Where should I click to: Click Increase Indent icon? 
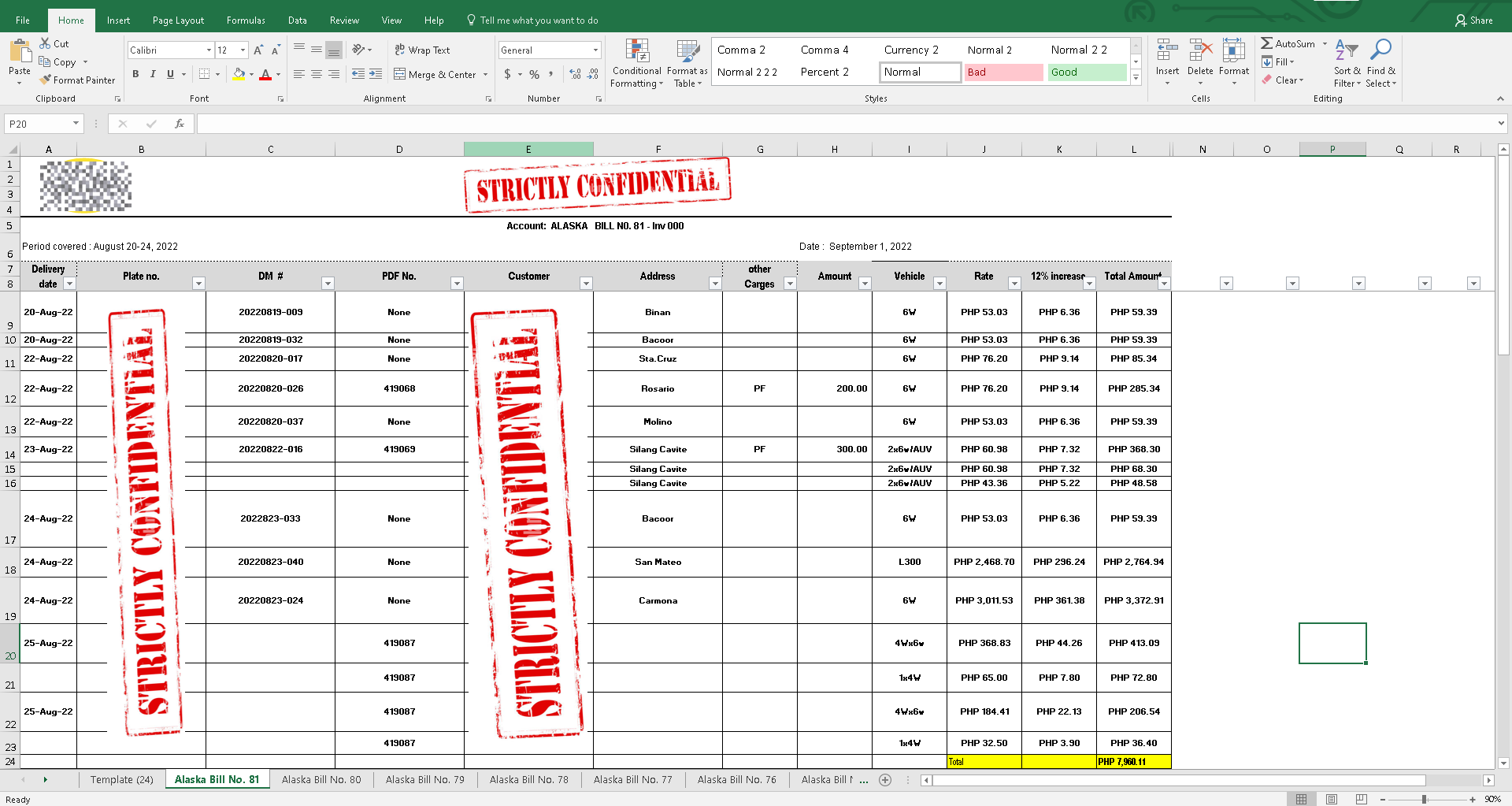pos(376,74)
